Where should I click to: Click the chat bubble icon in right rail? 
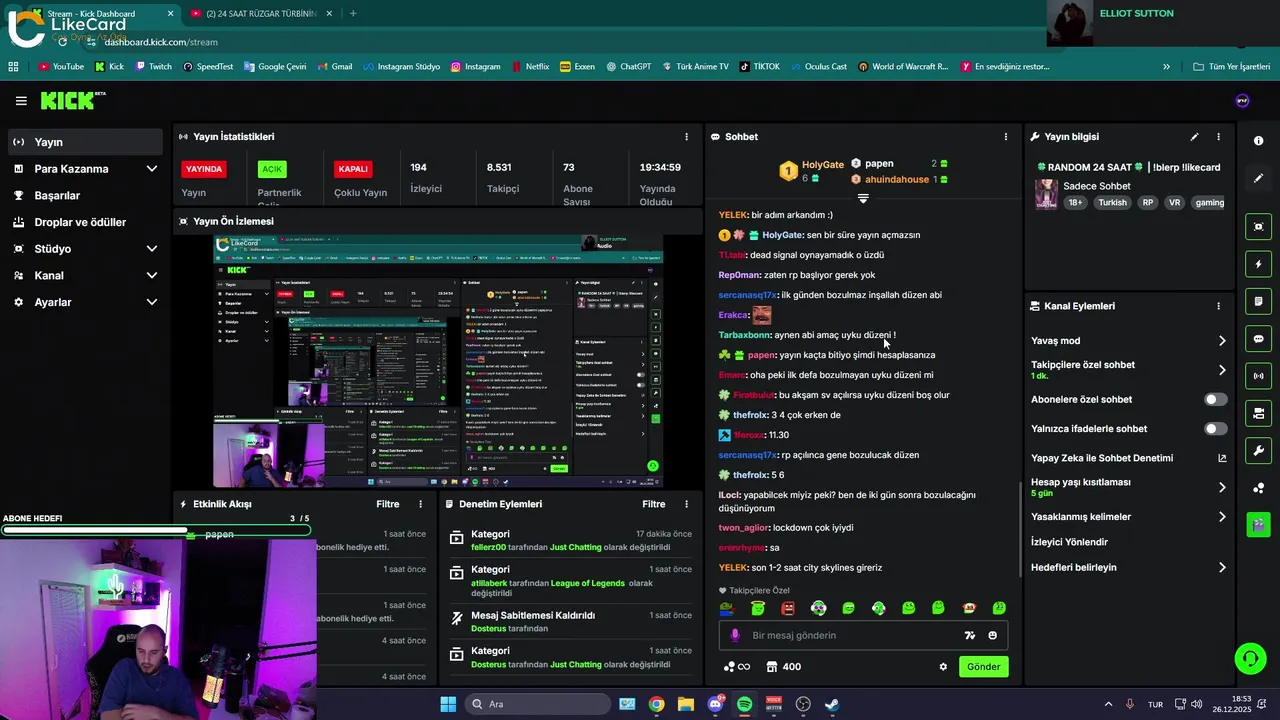(1258, 339)
